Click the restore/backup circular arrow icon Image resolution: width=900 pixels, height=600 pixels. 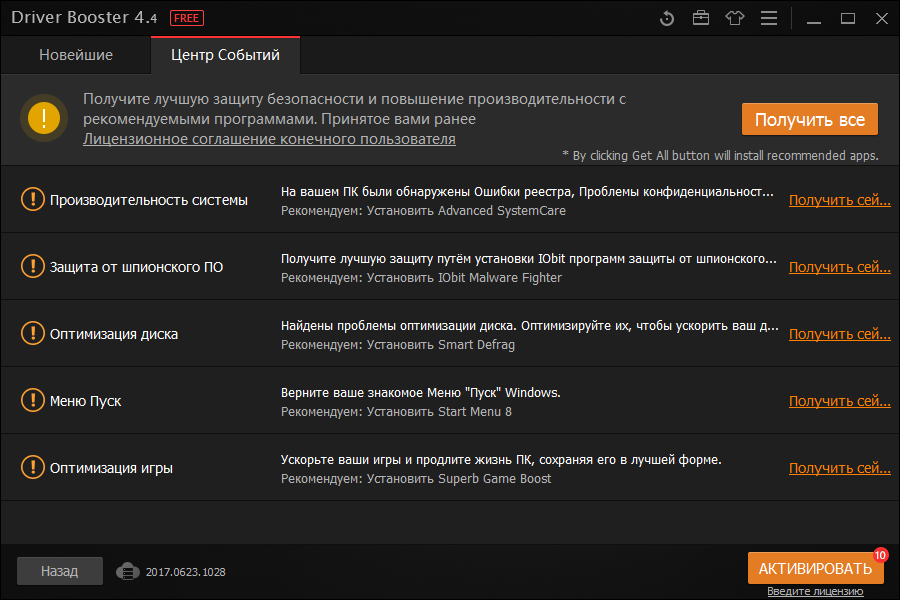[x=666, y=18]
